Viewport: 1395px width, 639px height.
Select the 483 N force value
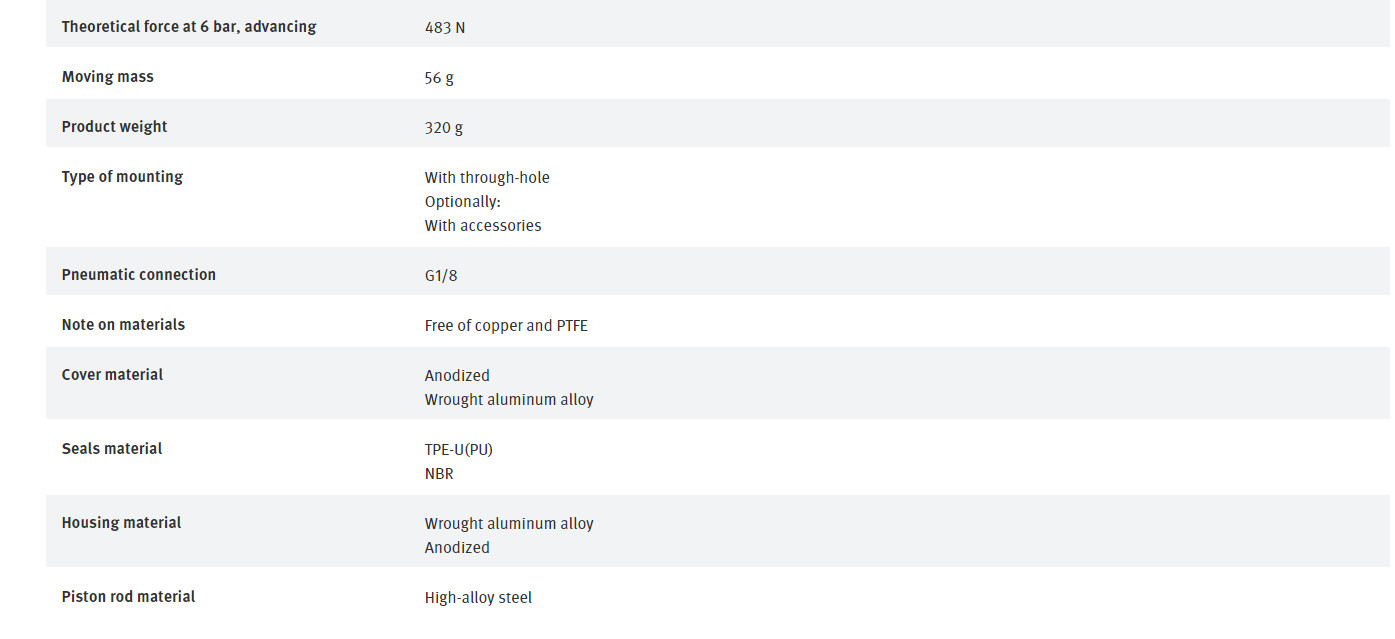[x=445, y=28]
